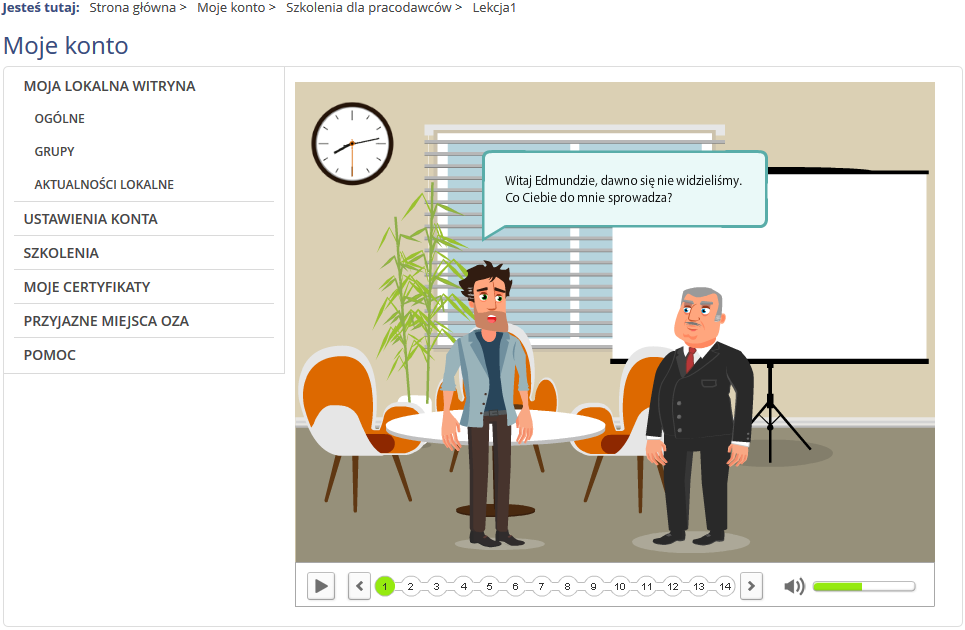Open Ogólne submenu item
Viewport: 965px width, 630px height.
tap(60, 119)
